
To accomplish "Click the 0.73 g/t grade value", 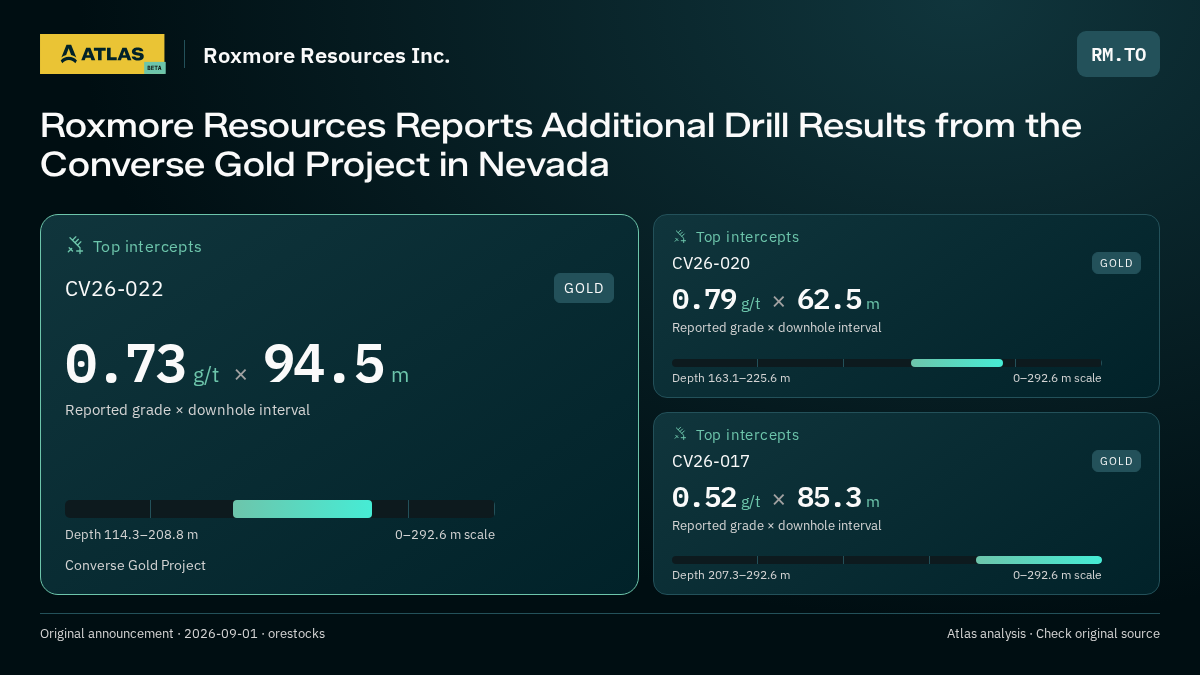I will coord(142,364).
